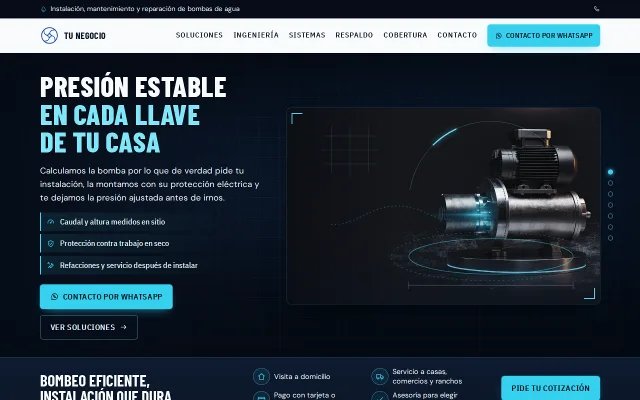Select the fourth section navigation dot
Screen dimensions: 640x400
(x=611, y=205)
